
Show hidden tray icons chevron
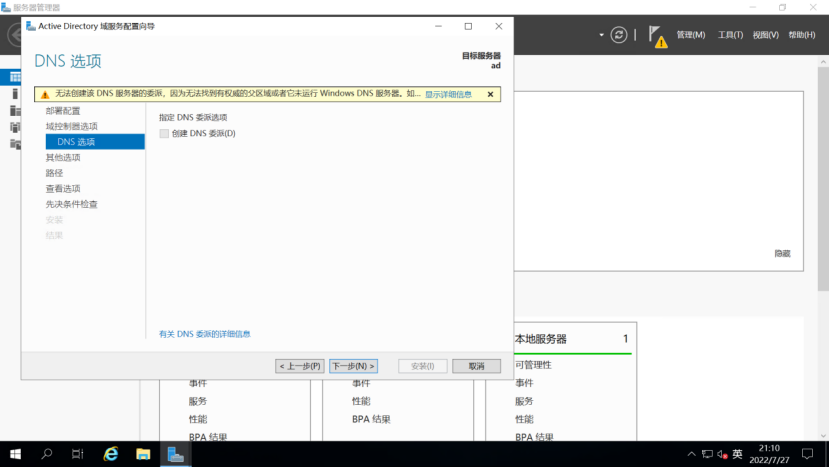[x=691, y=454]
